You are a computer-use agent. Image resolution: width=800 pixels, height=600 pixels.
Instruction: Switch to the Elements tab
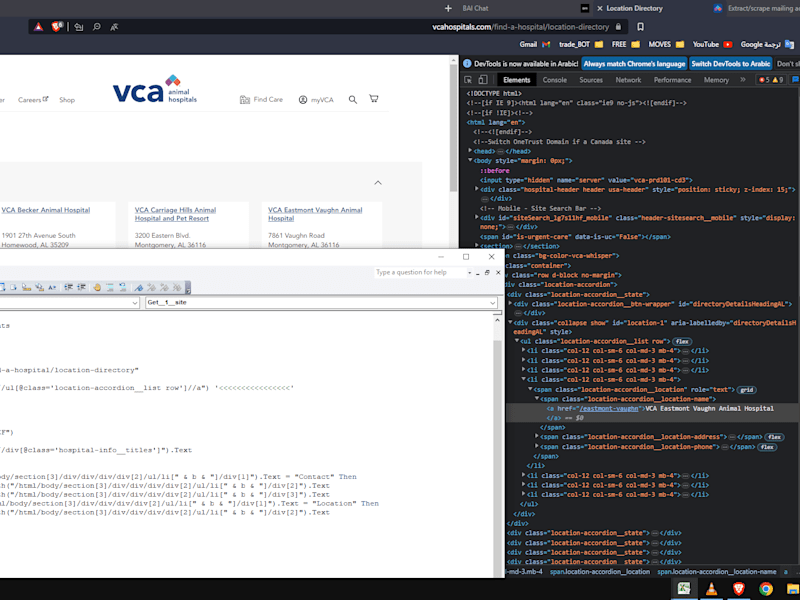[x=516, y=80]
